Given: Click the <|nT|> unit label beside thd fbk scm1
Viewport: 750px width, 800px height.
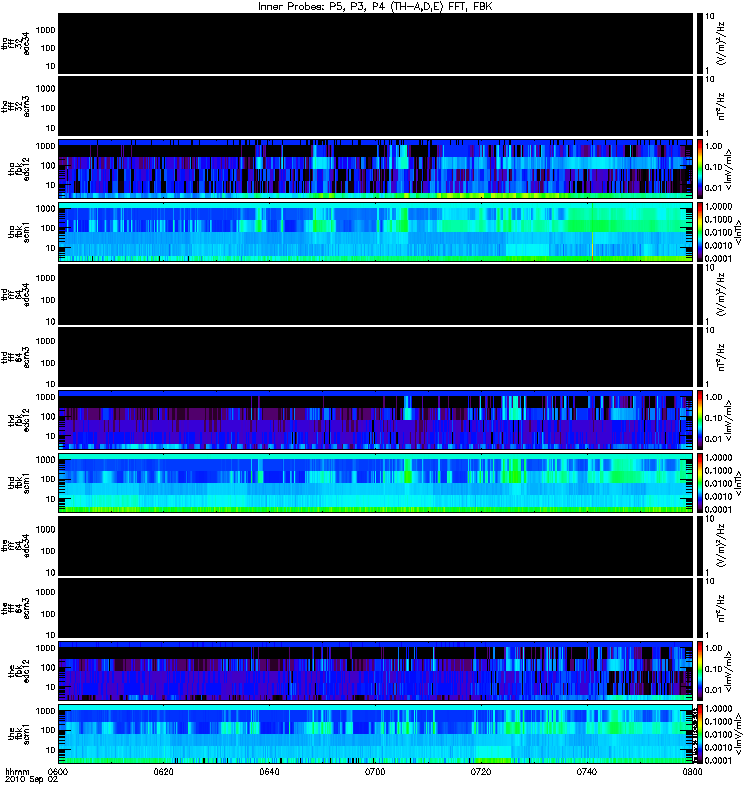Looking at the screenshot, I should [738, 483].
